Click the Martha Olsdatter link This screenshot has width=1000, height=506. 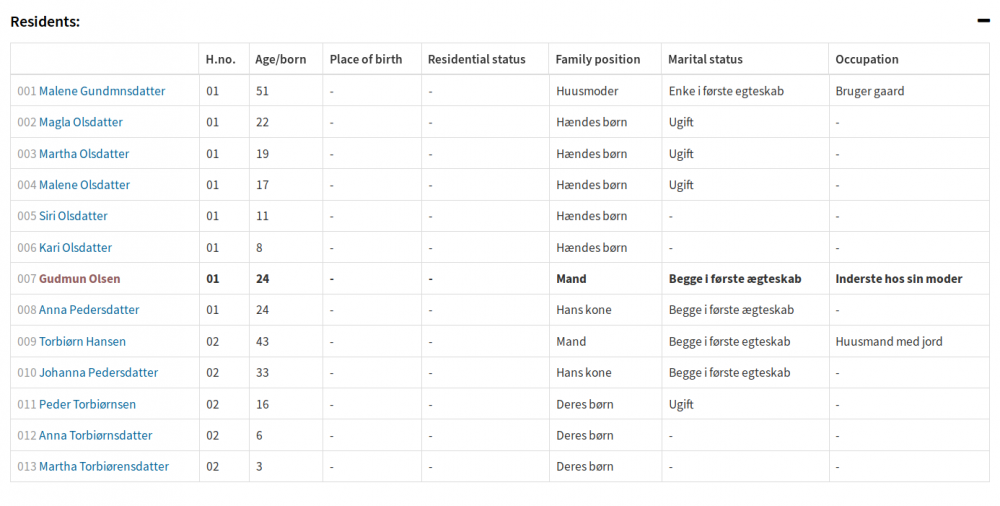coord(83,154)
